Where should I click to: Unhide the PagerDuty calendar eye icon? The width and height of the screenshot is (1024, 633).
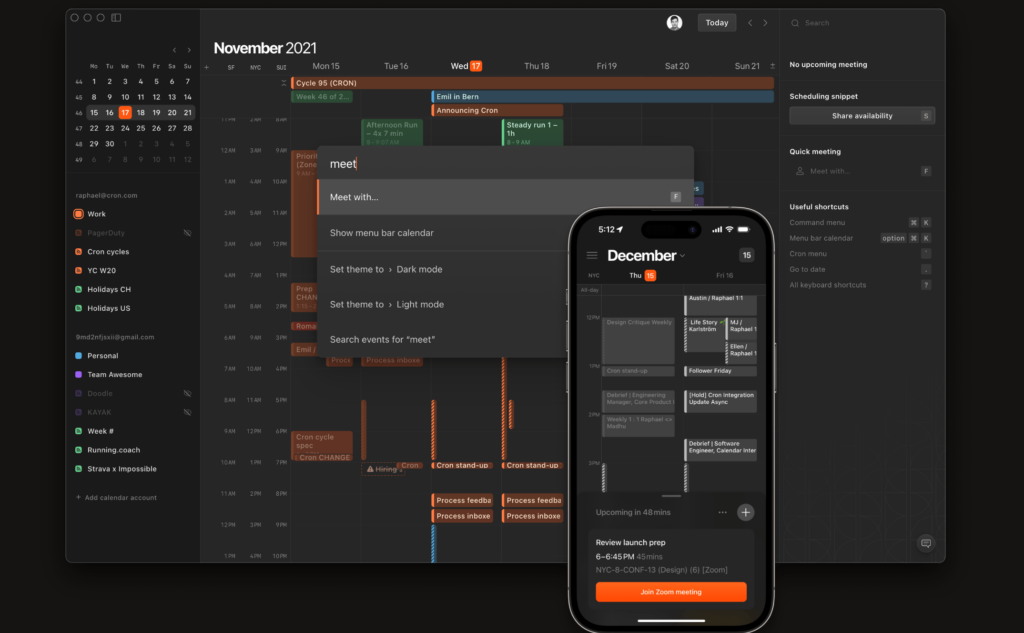pos(187,233)
